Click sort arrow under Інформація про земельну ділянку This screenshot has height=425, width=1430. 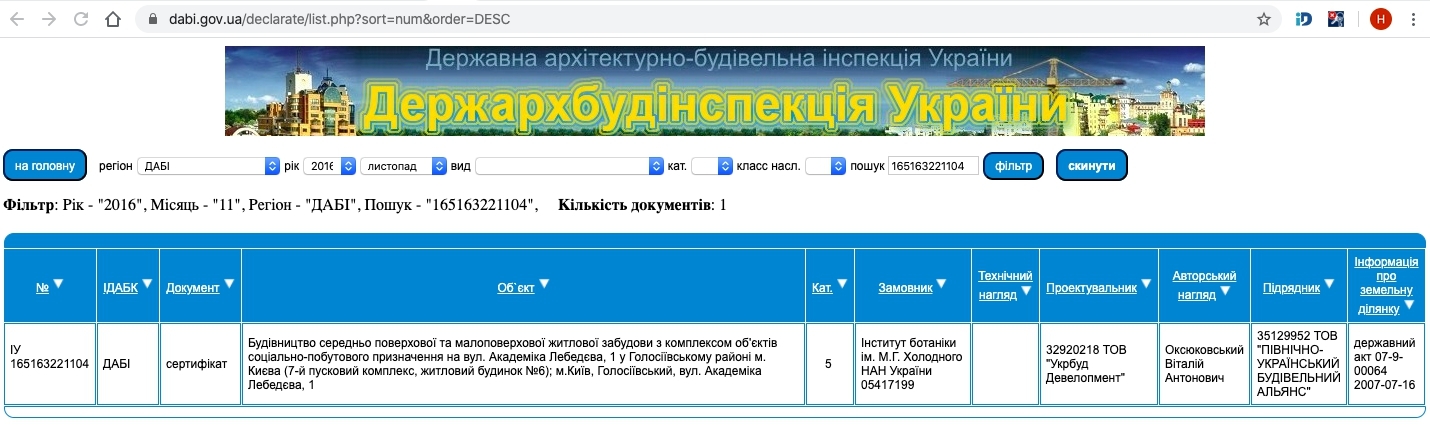[1409, 305]
